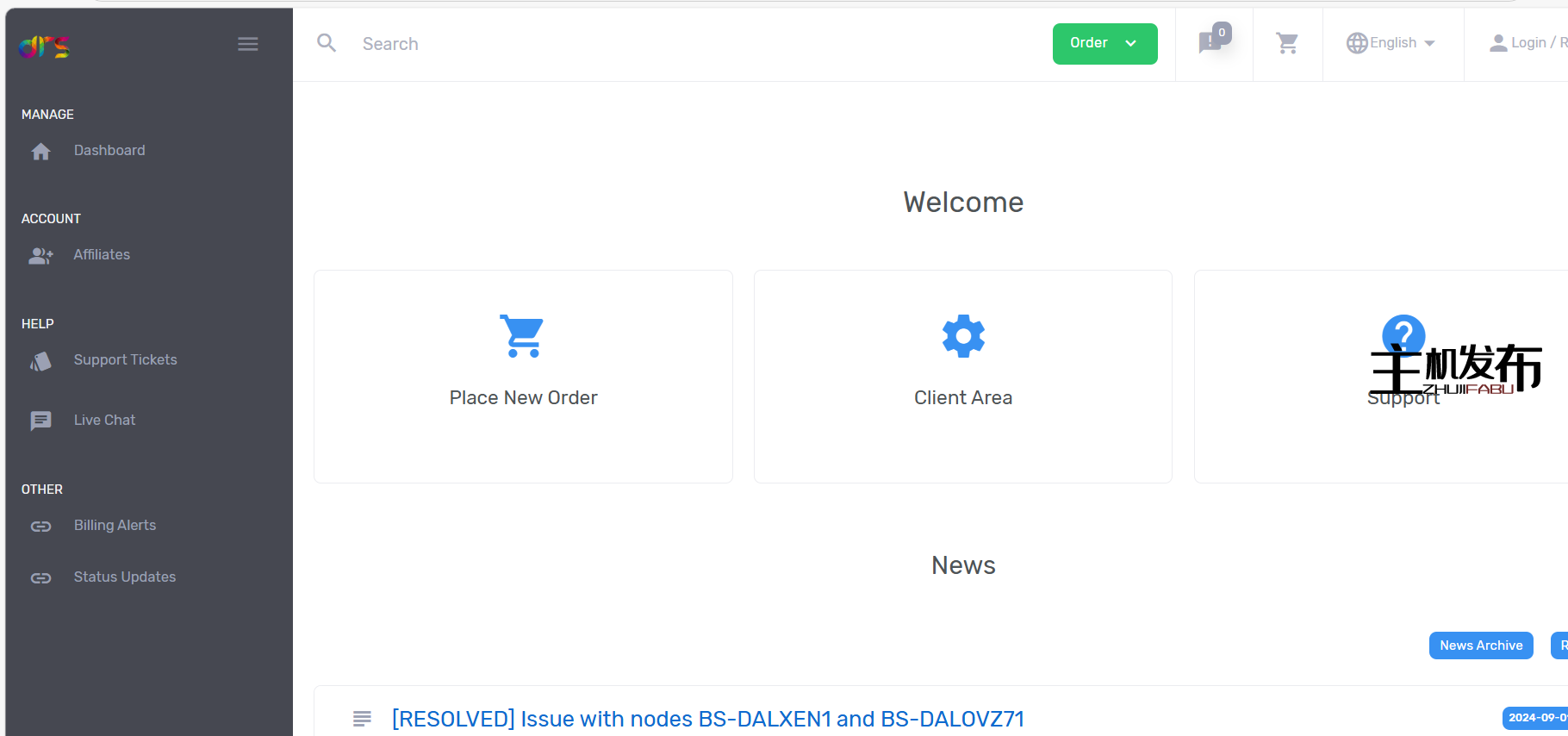Toggle the sidebar with the hamburger icon
Screen dimensions: 1568x736
coord(248,44)
